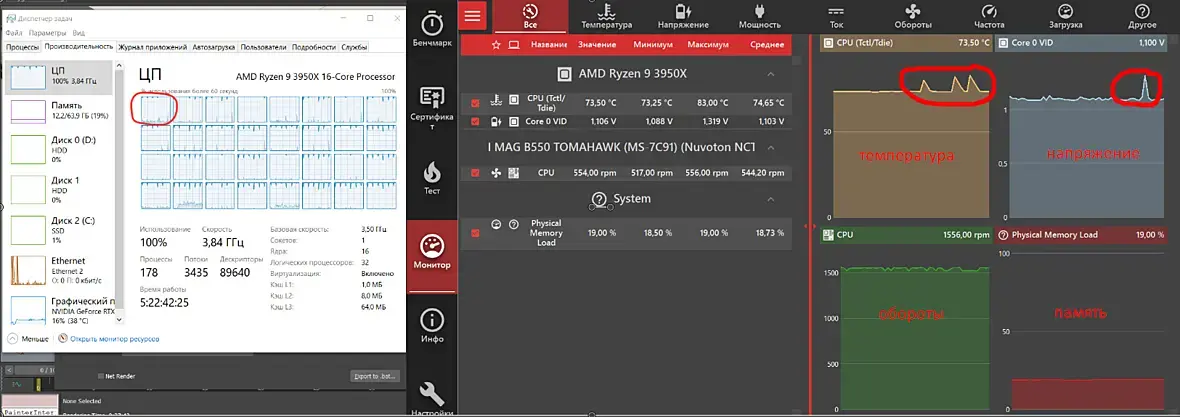The width and height of the screenshot is (1180, 417).
Task: Click thermometer icon in CPU (Tctl/Tdie) row
Action: pyautogui.click(x=495, y=102)
